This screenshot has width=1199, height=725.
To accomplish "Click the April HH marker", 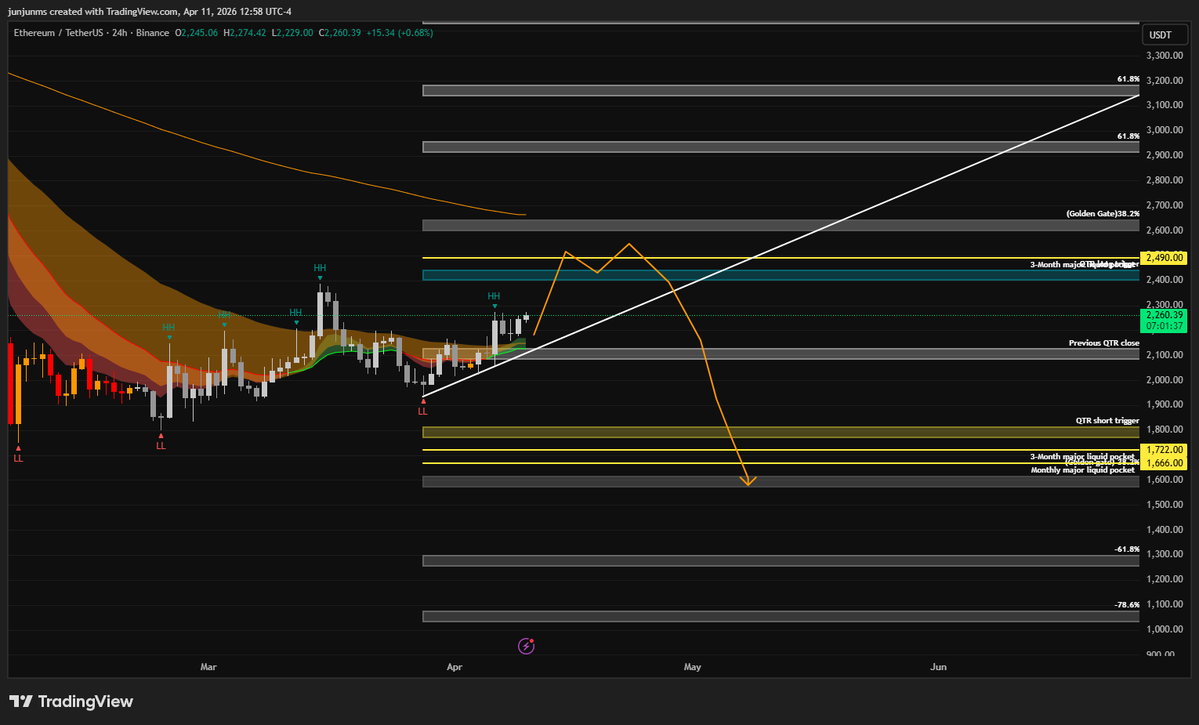I will pos(493,296).
